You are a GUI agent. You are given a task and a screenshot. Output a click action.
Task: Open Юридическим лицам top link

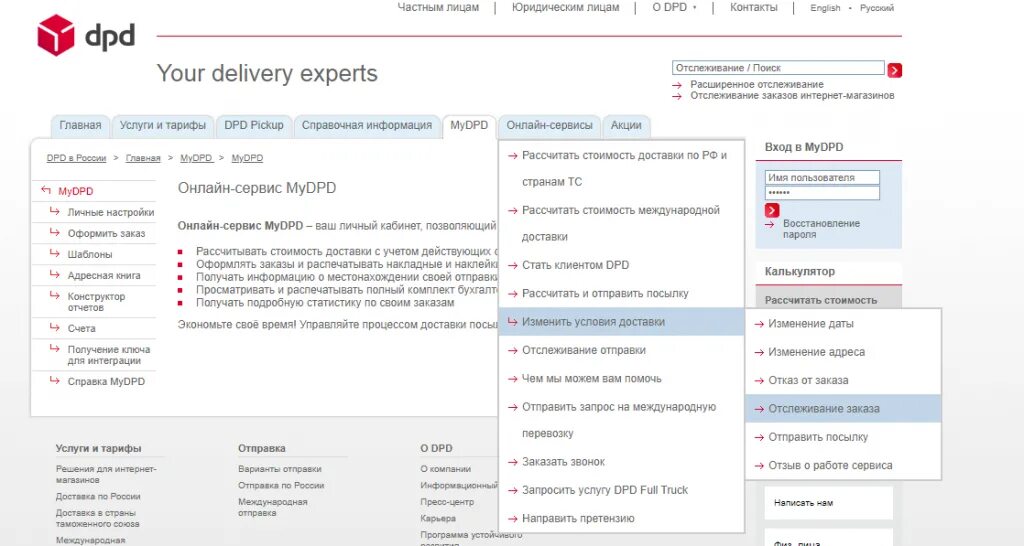(566, 7)
